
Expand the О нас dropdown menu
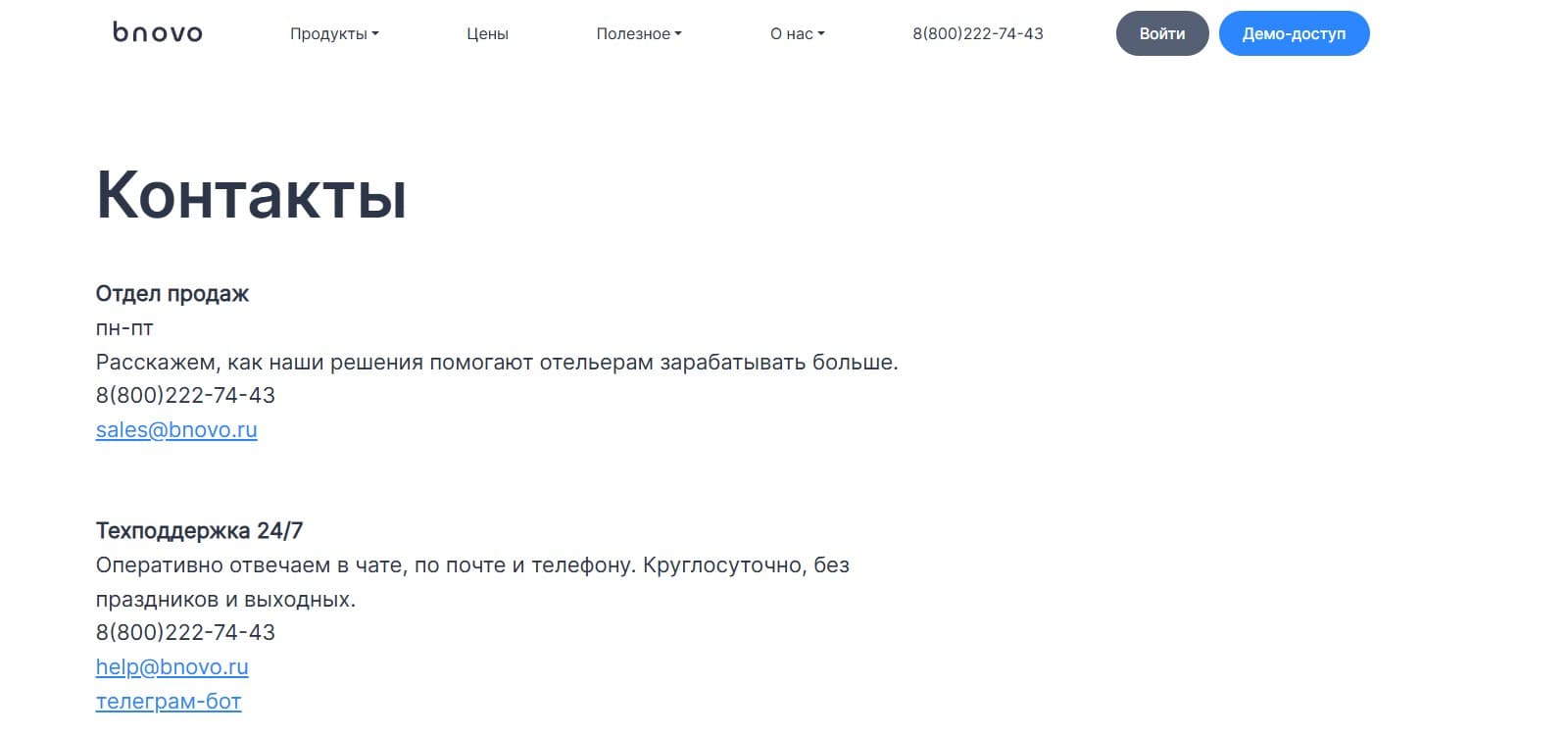coord(798,33)
